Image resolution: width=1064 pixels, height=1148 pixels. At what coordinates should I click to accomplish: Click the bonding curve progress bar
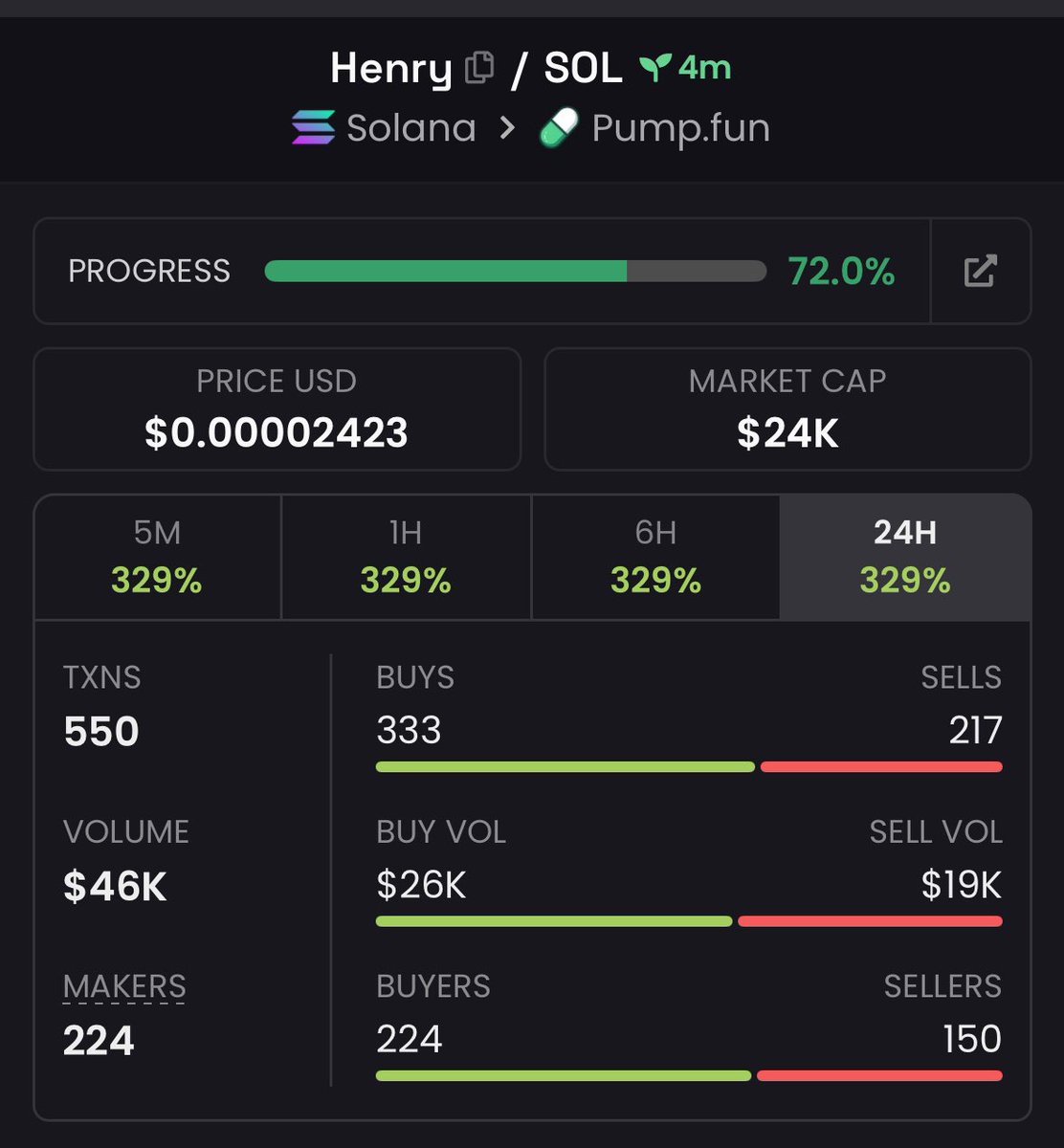point(515,272)
